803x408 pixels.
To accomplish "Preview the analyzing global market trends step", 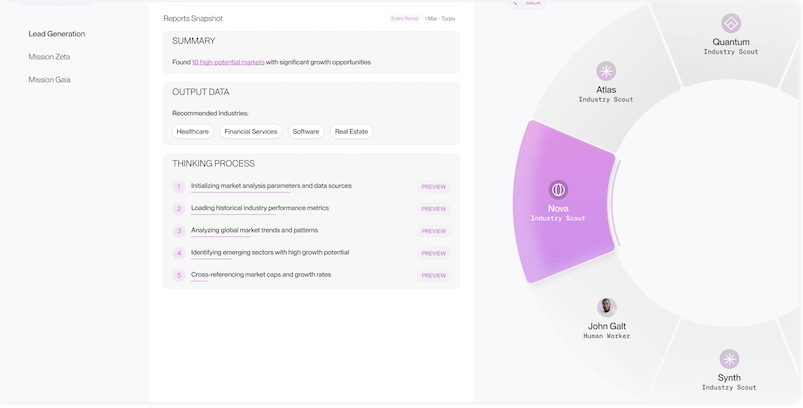I will click(434, 231).
